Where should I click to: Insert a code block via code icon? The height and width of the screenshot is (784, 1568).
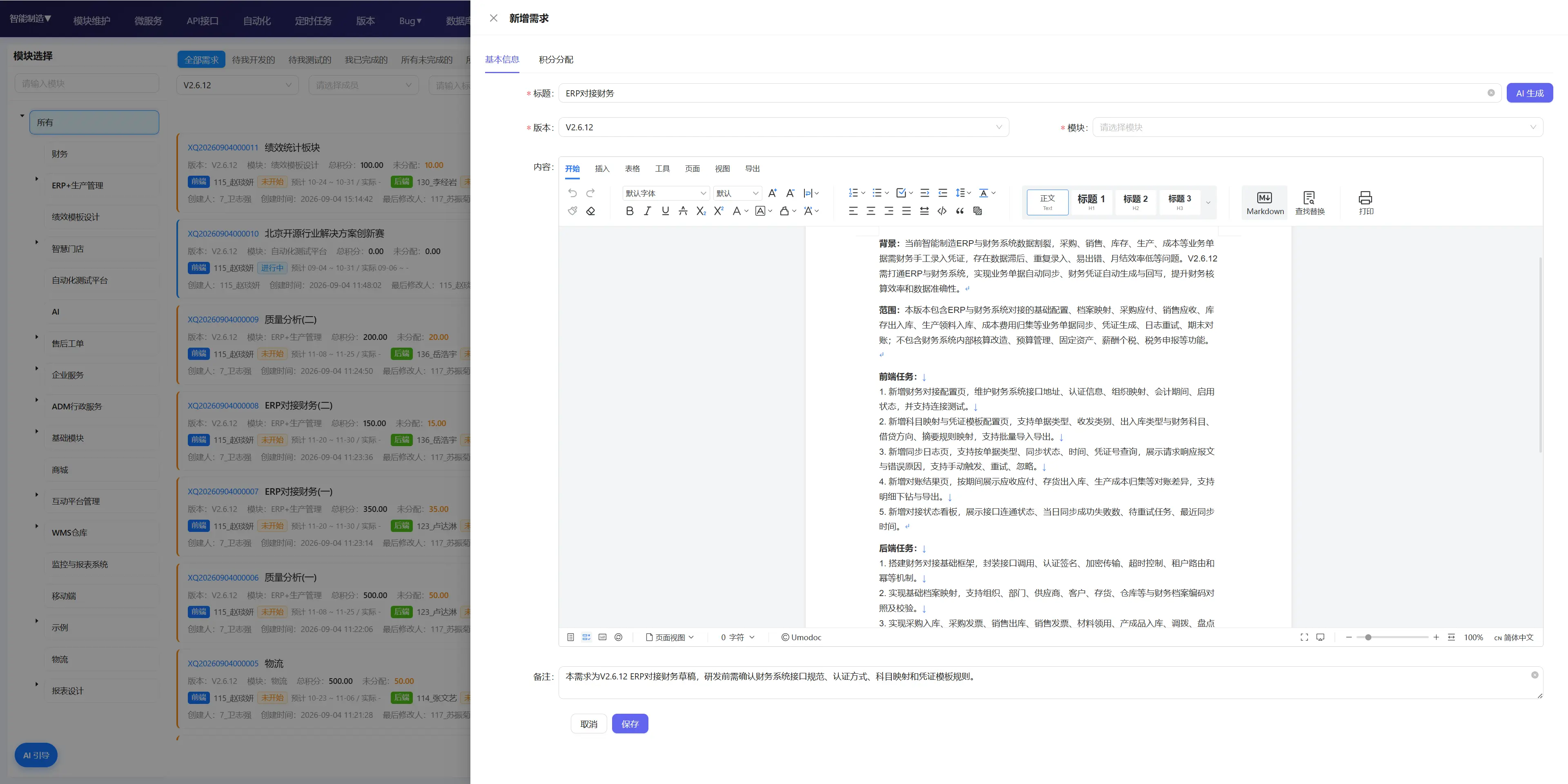[x=942, y=211]
